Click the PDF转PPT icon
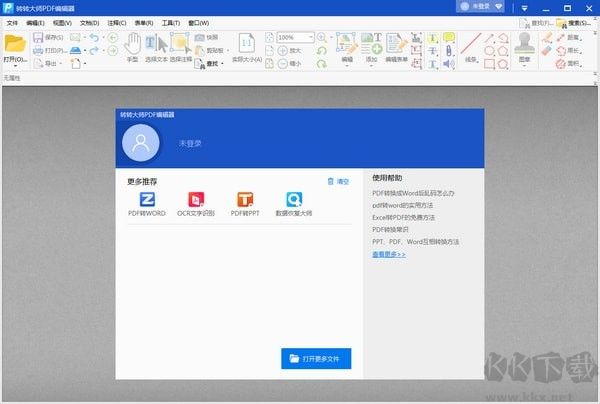 pyautogui.click(x=245, y=202)
